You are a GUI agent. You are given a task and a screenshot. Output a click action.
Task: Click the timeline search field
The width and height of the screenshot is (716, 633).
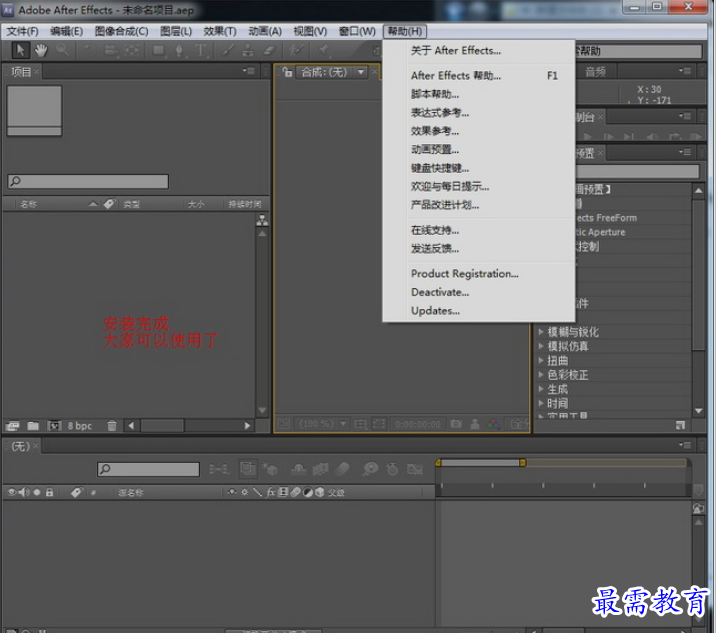(148, 469)
